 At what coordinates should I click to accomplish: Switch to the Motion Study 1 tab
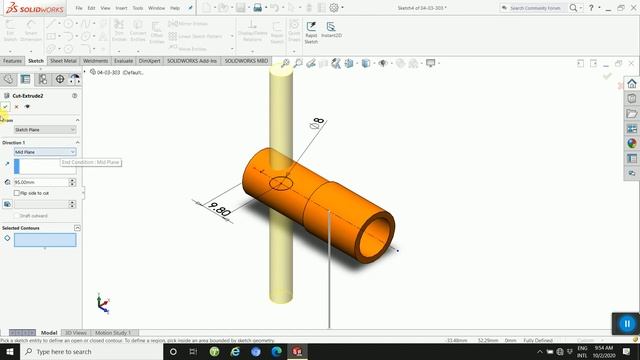tap(113, 333)
